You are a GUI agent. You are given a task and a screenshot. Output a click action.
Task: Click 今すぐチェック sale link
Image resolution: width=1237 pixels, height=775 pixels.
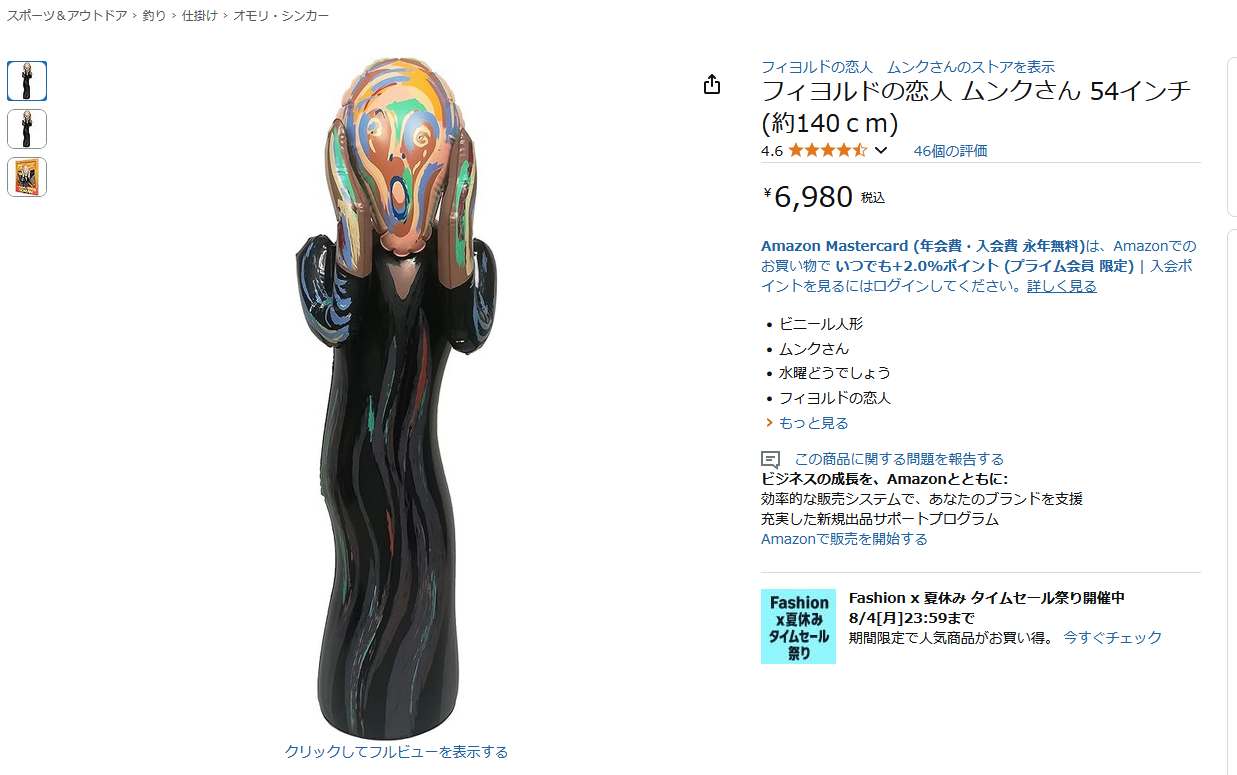(x=1112, y=637)
